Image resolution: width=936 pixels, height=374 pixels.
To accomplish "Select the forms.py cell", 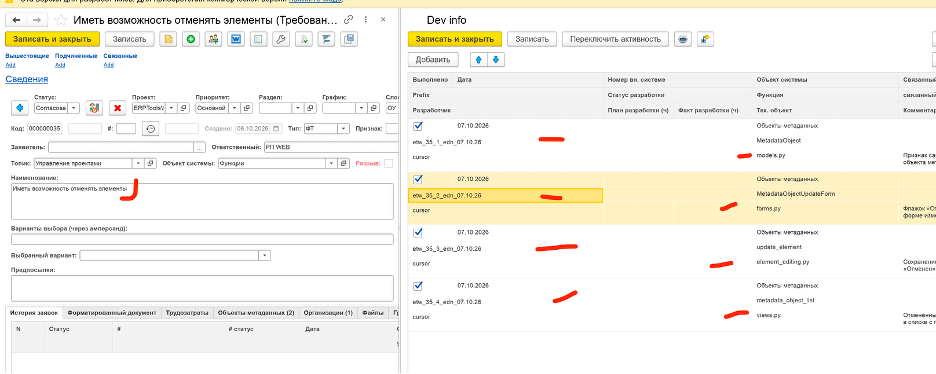I will [826, 210].
